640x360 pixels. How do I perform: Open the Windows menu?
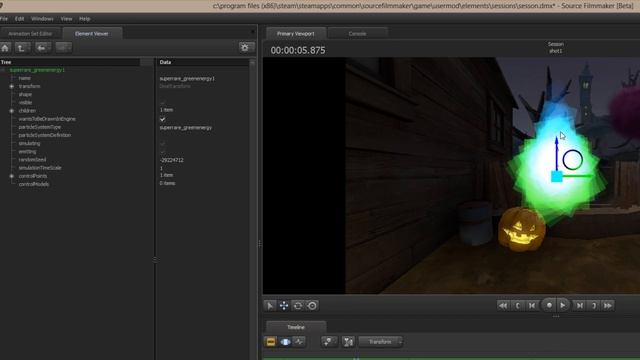pyautogui.click(x=42, y=19)
